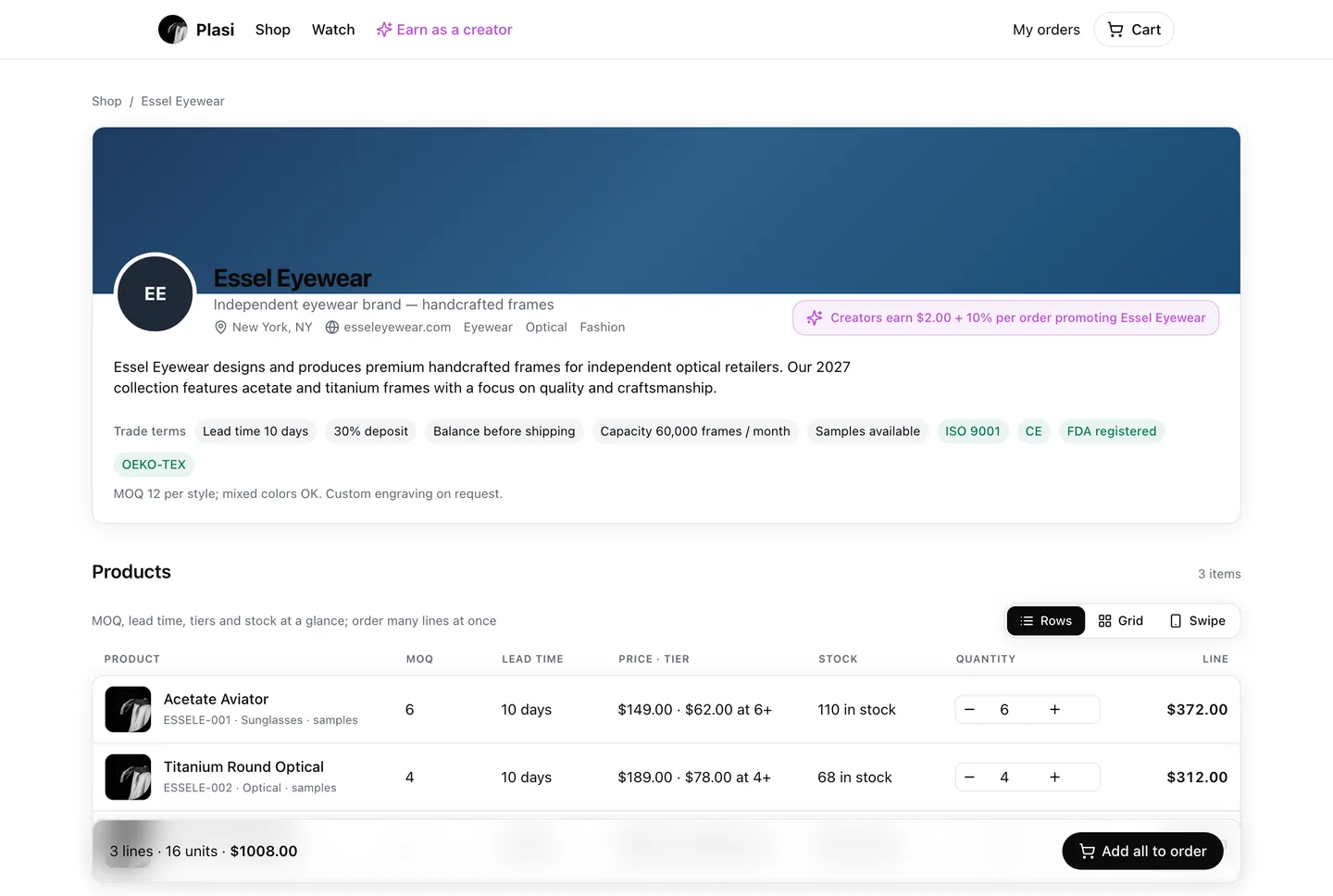The width and height of the screenshot is (1333, 896).
Task: Open the Cart button
Action: point(1134,30)
